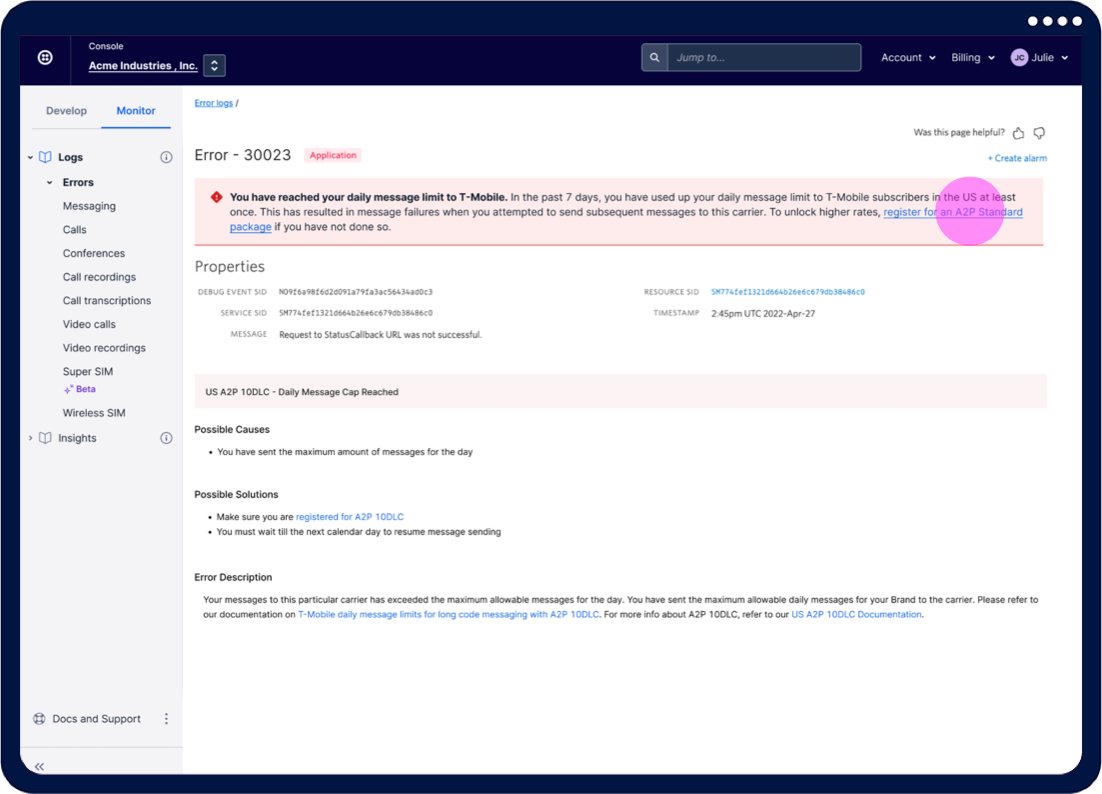
Task: Click the search magnifier icon
Action: click(x=654, y=58)
